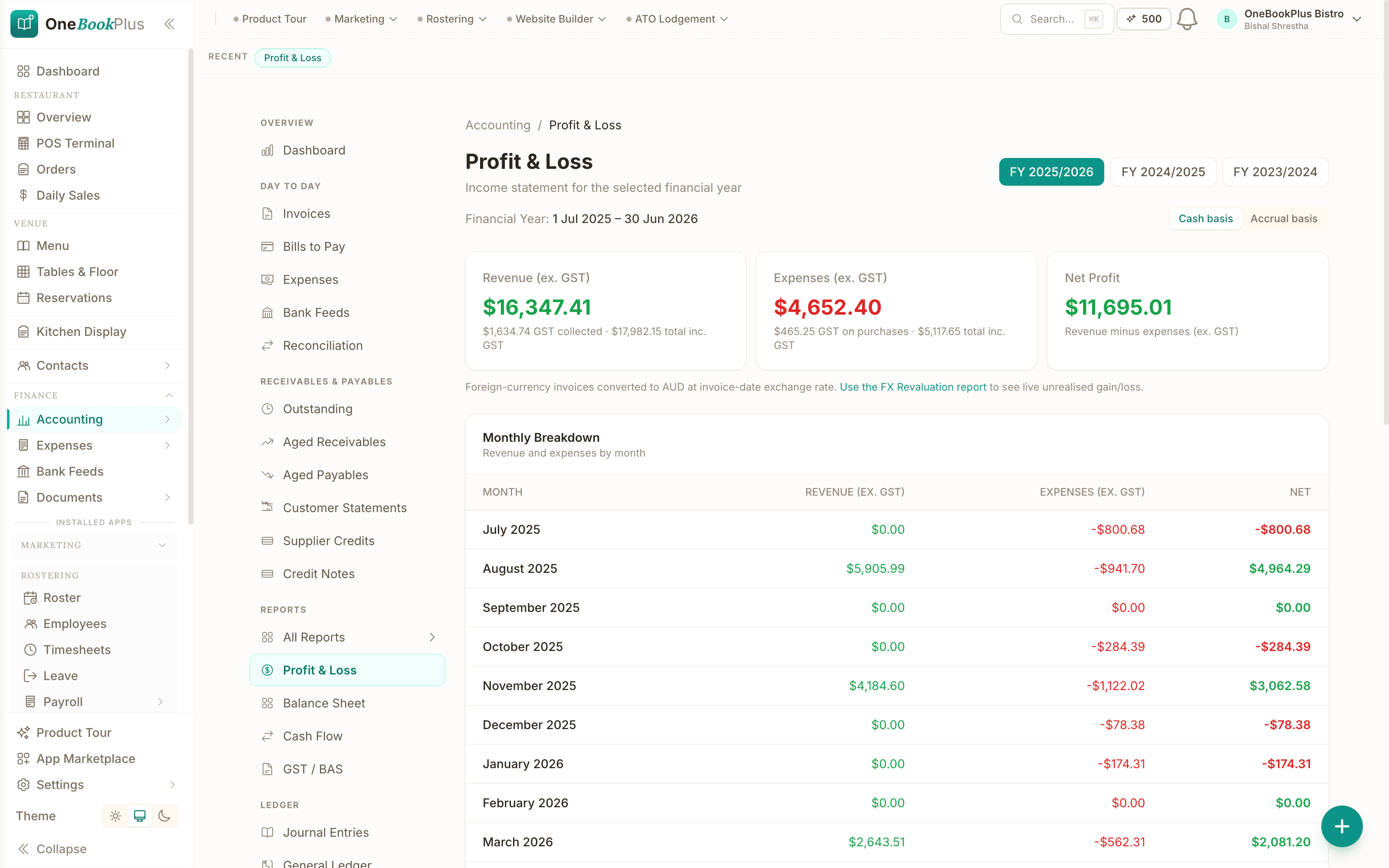The width and height of the screenshot is (1389, 868).
Task: Expand the Contacts submenu chevron
Action: coord(167,366)
